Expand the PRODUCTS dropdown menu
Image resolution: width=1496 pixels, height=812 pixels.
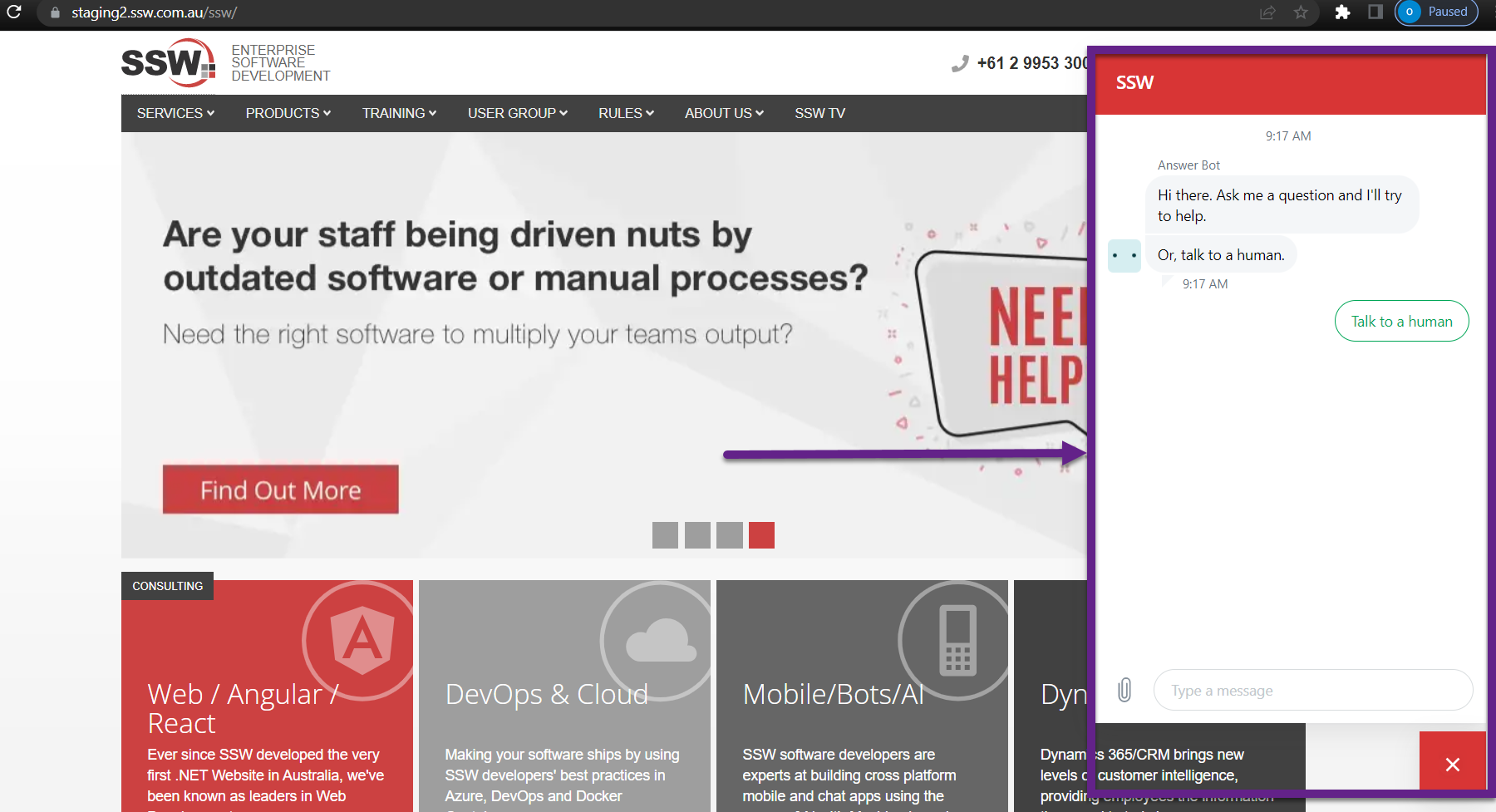tap(288, 113)
